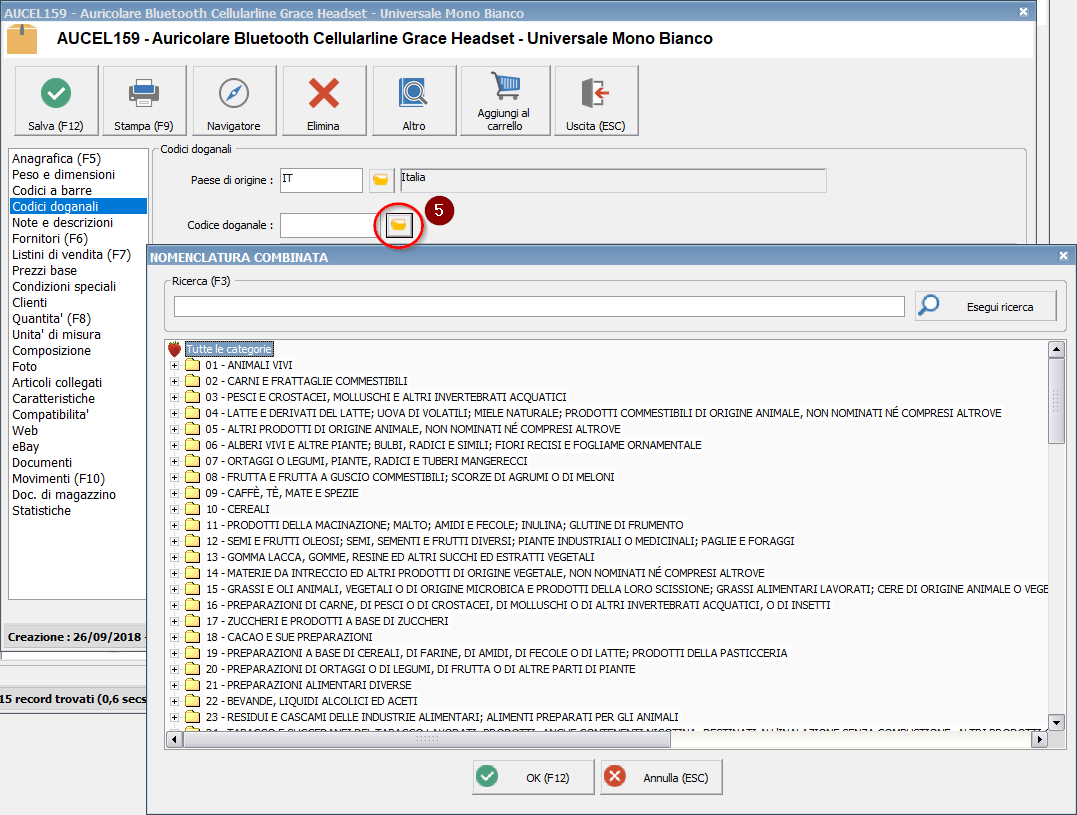Select Tutte le categorie root item
Screen dimensions: 1077x815
[229, 349]
